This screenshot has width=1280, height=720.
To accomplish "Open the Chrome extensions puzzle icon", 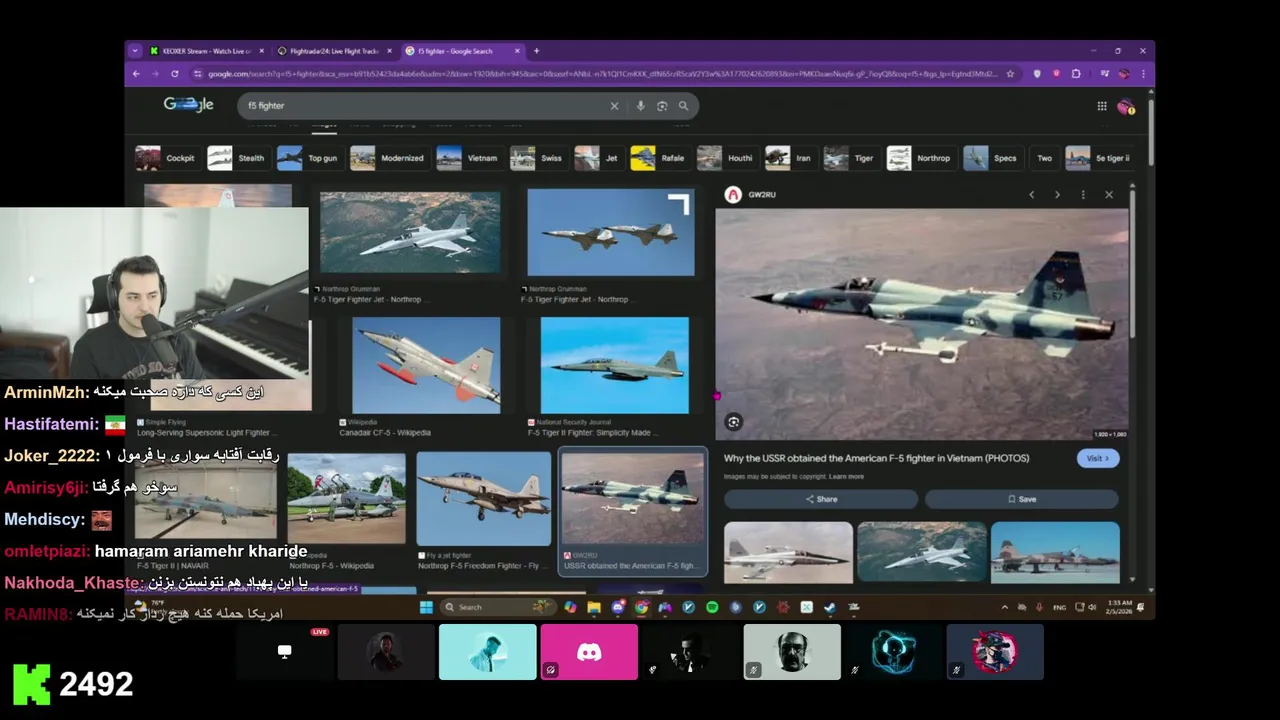I will click(x=1076, y=74).
